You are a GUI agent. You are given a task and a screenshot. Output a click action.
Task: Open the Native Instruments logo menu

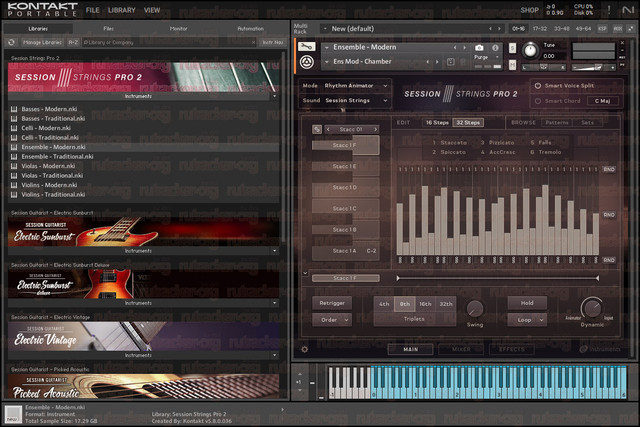point(628,10)
